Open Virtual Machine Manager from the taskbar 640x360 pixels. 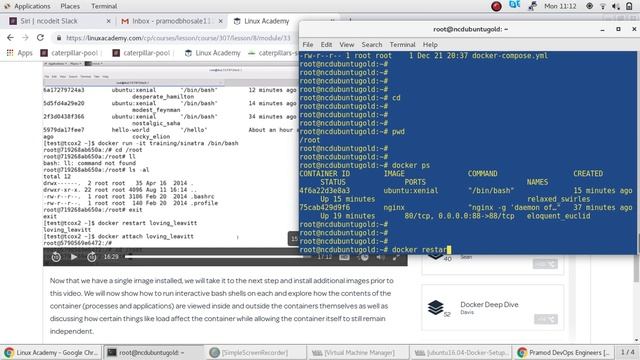(x=358, y=352)
